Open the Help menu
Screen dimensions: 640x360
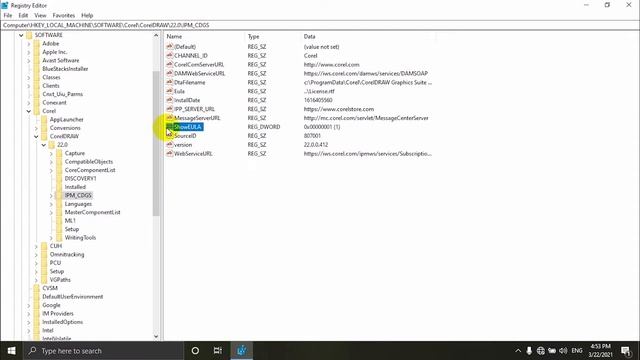87,16
